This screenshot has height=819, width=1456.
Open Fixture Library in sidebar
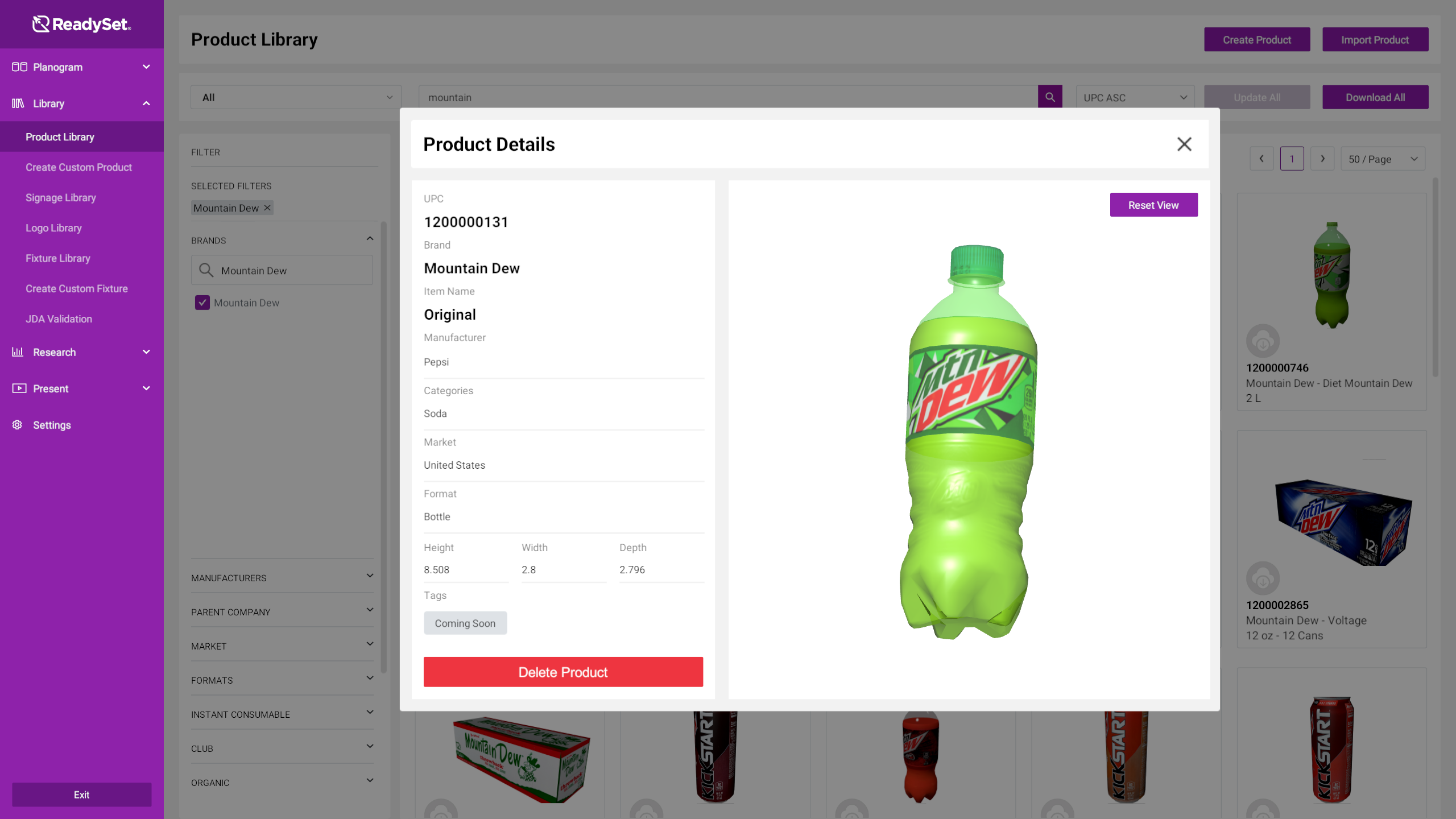pyautogui.click(x=58, y=258)
